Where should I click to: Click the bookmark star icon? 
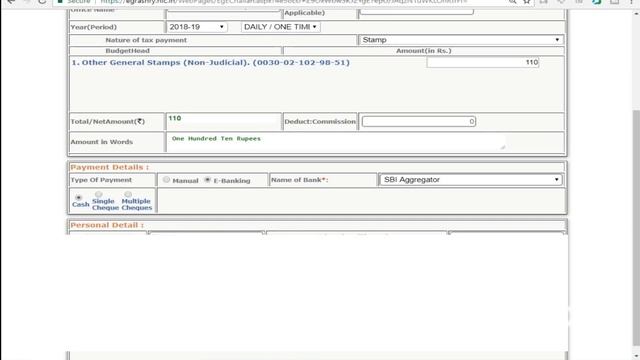click(527, 2)
